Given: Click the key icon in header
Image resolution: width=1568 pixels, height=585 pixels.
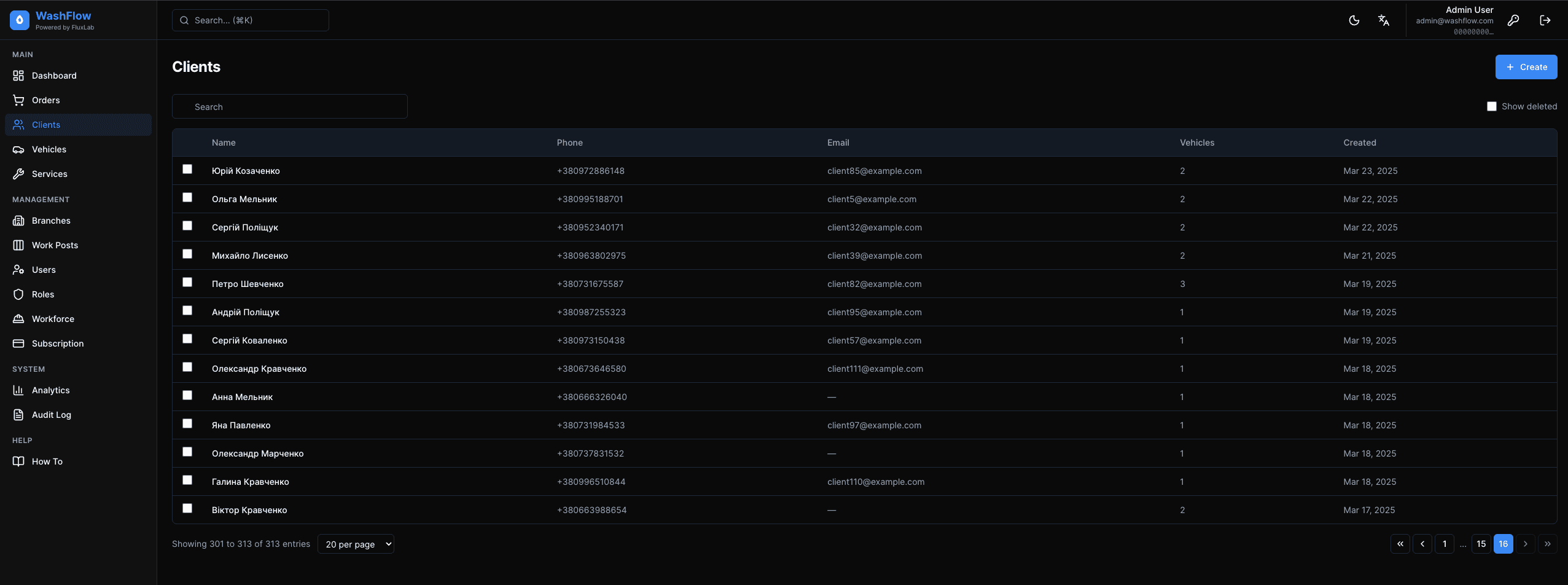Looking at the screenshot, I should click(1513, 20).
